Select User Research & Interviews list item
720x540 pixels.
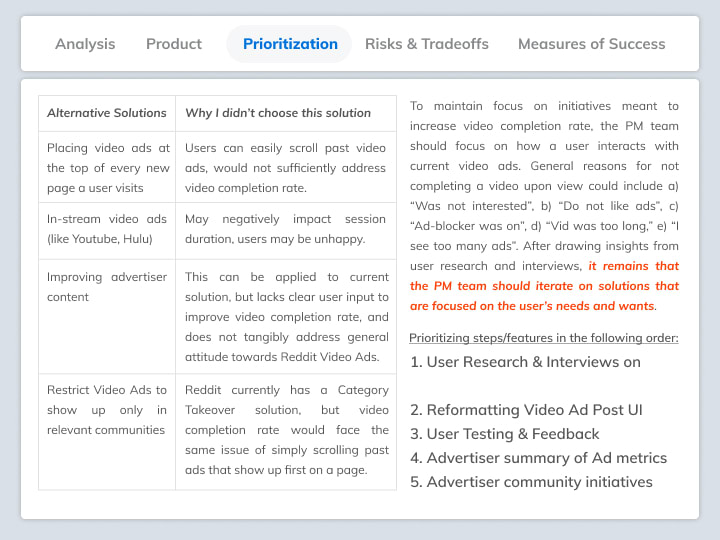(525, 362)
